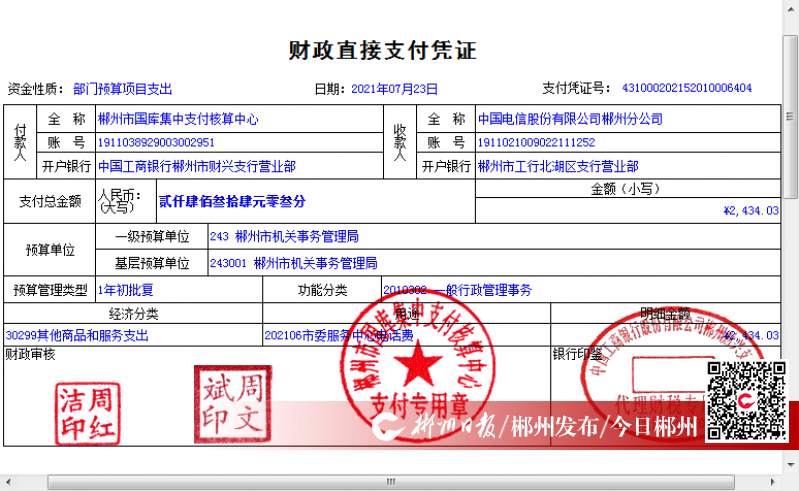Click the 银行印鉴 label
The height and width of the screenshot is (491, 799).
point(577,353)
